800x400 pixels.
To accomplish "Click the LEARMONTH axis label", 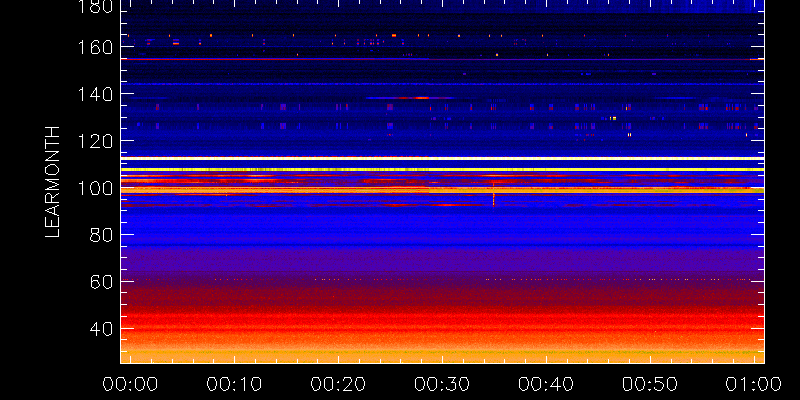I will 53,182.
